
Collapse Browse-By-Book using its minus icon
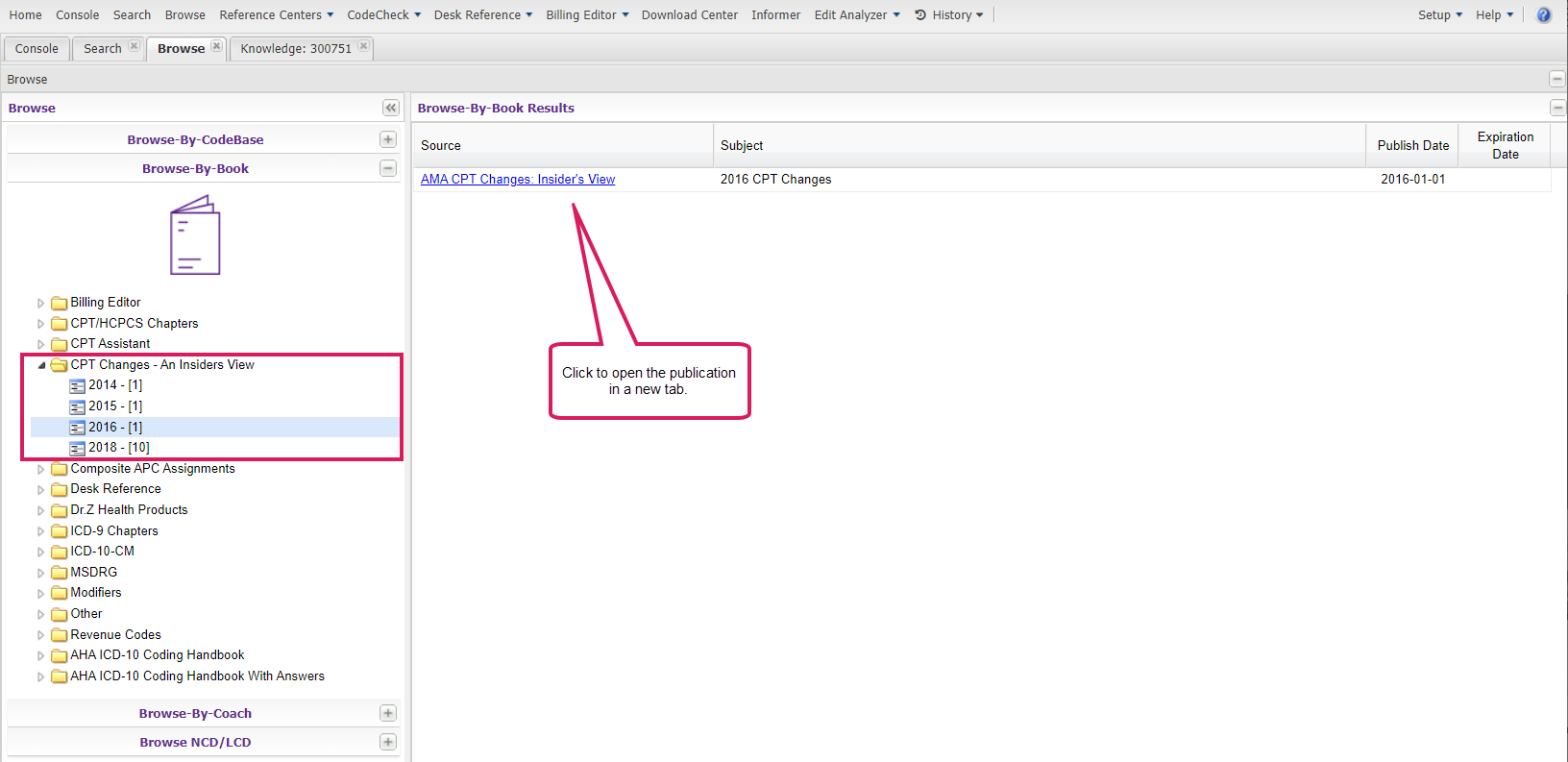(388, 168)
